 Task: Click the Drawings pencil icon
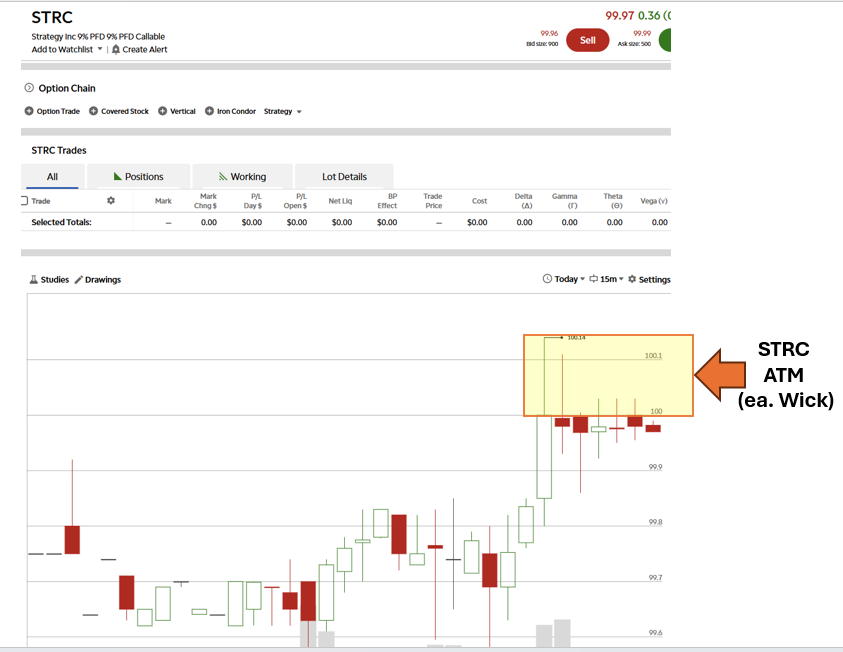pyautogui.click(x=78, y=280)
